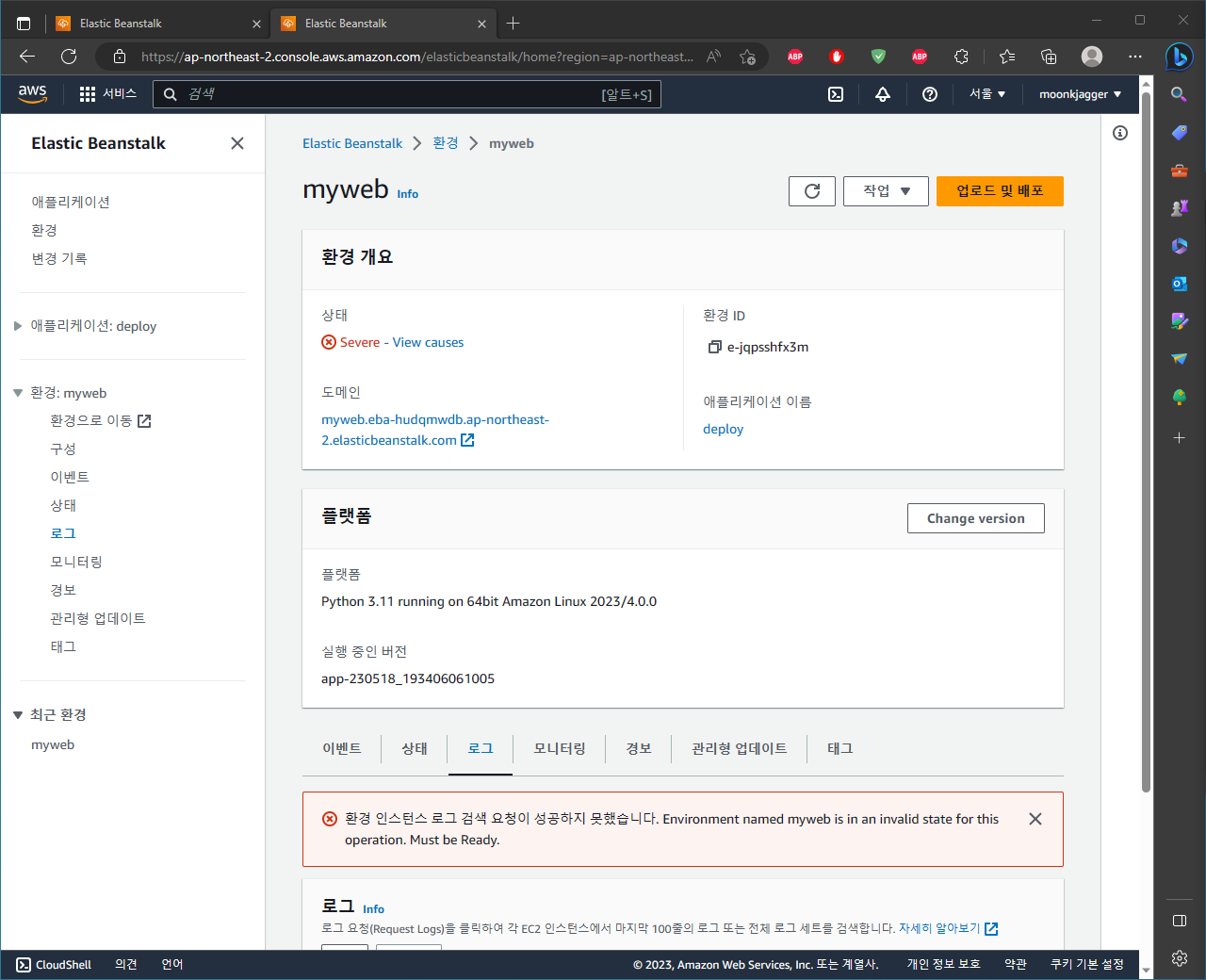This screenshot has height=980, width=1206.
Task: Open 쿠키 기본 설정 in the footer
Action: [x=1087, y=964]
